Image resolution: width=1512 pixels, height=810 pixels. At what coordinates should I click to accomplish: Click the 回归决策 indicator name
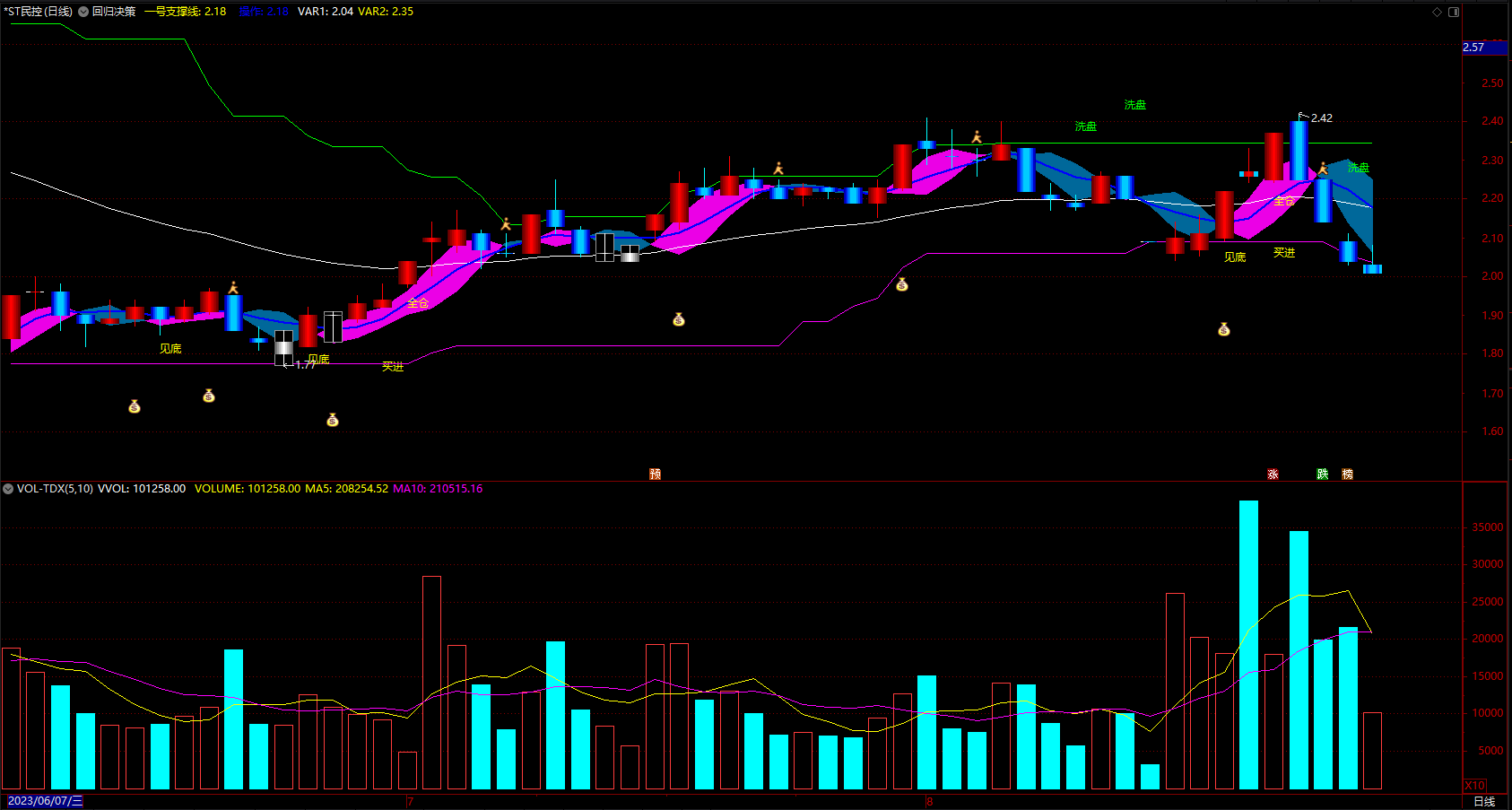(x=114, y=12)
